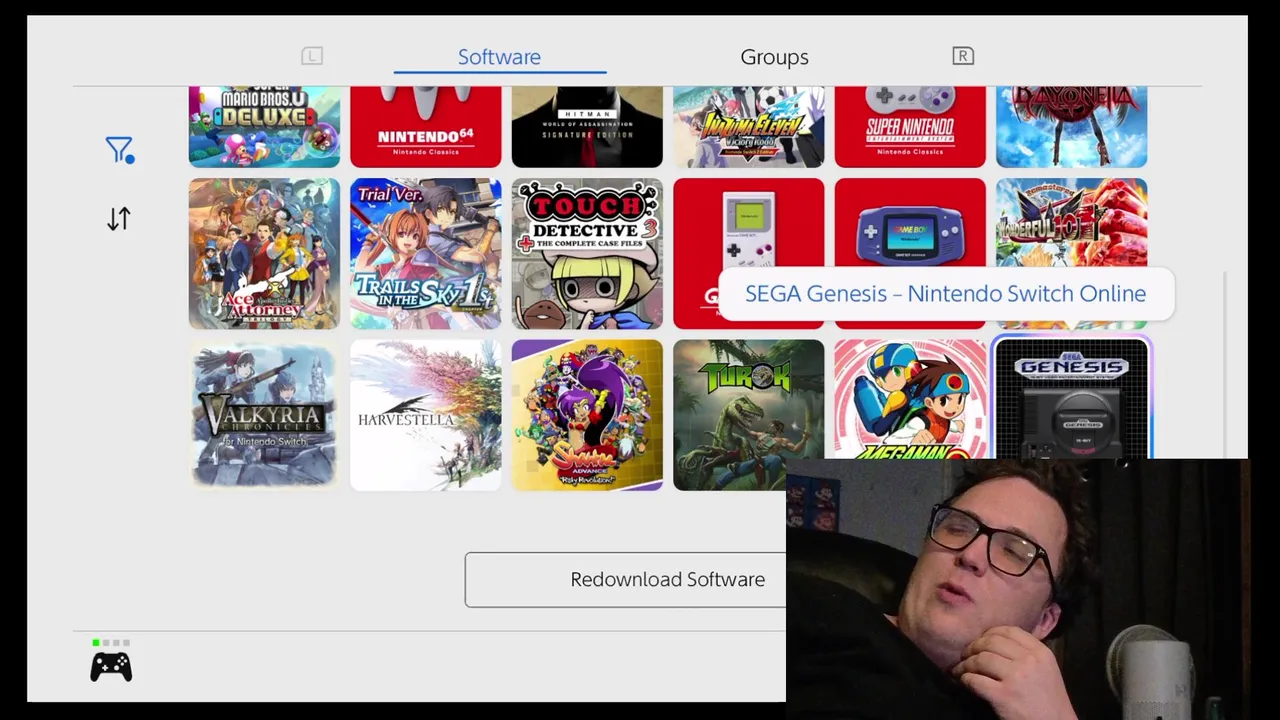Select the controller icon at bottom left

[111, 667]
